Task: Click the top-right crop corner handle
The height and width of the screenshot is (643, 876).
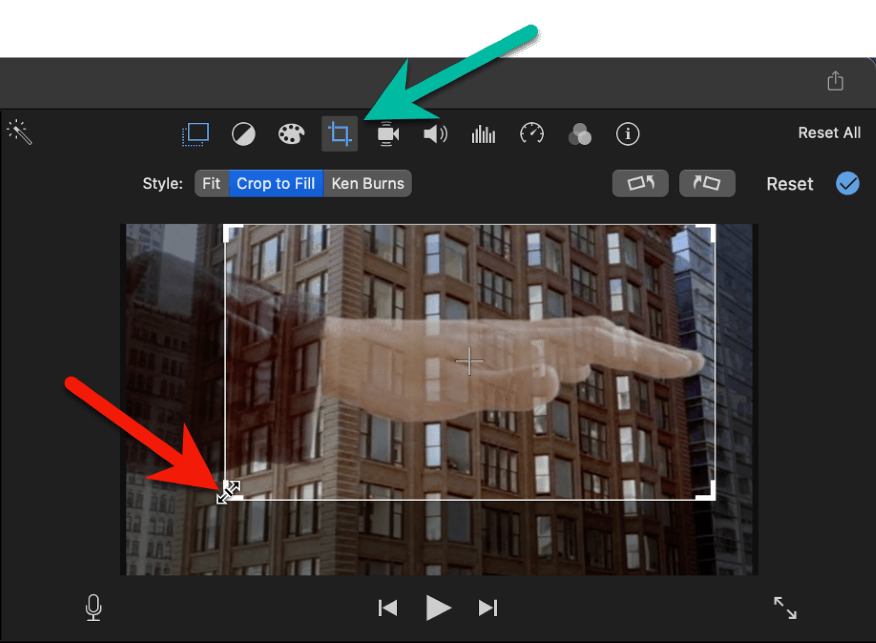Action: [708, 231]
